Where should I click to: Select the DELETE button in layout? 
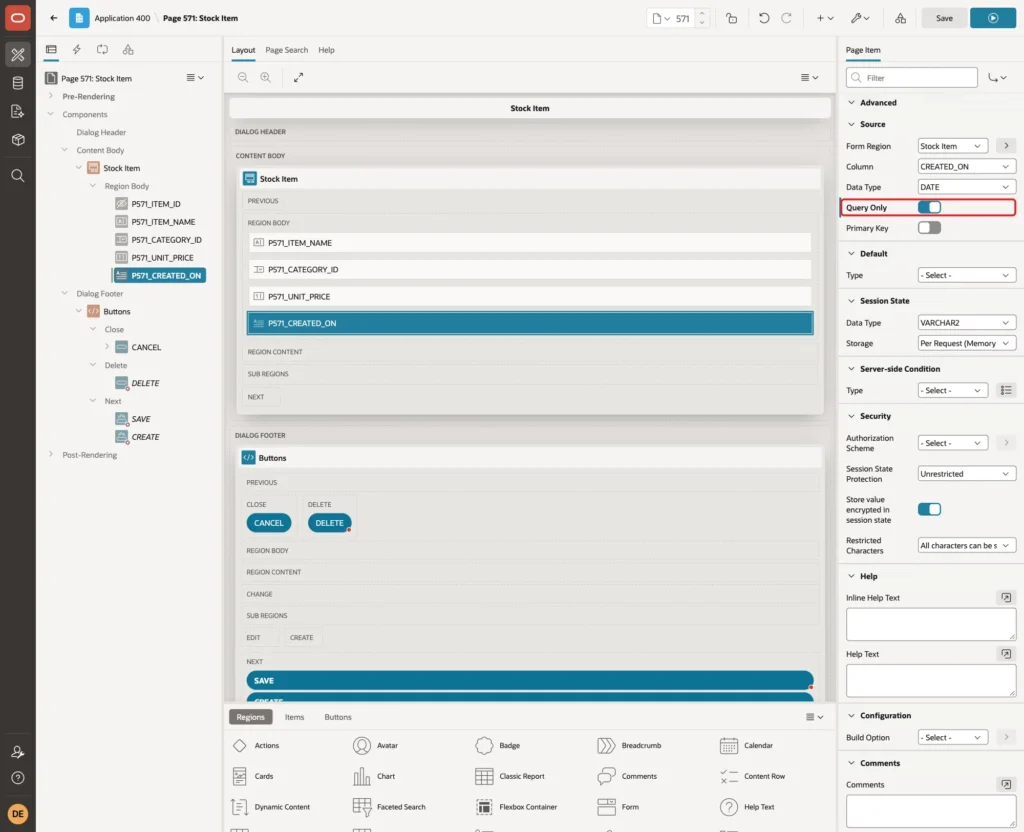pyautogui.click(x=329, y=523)
